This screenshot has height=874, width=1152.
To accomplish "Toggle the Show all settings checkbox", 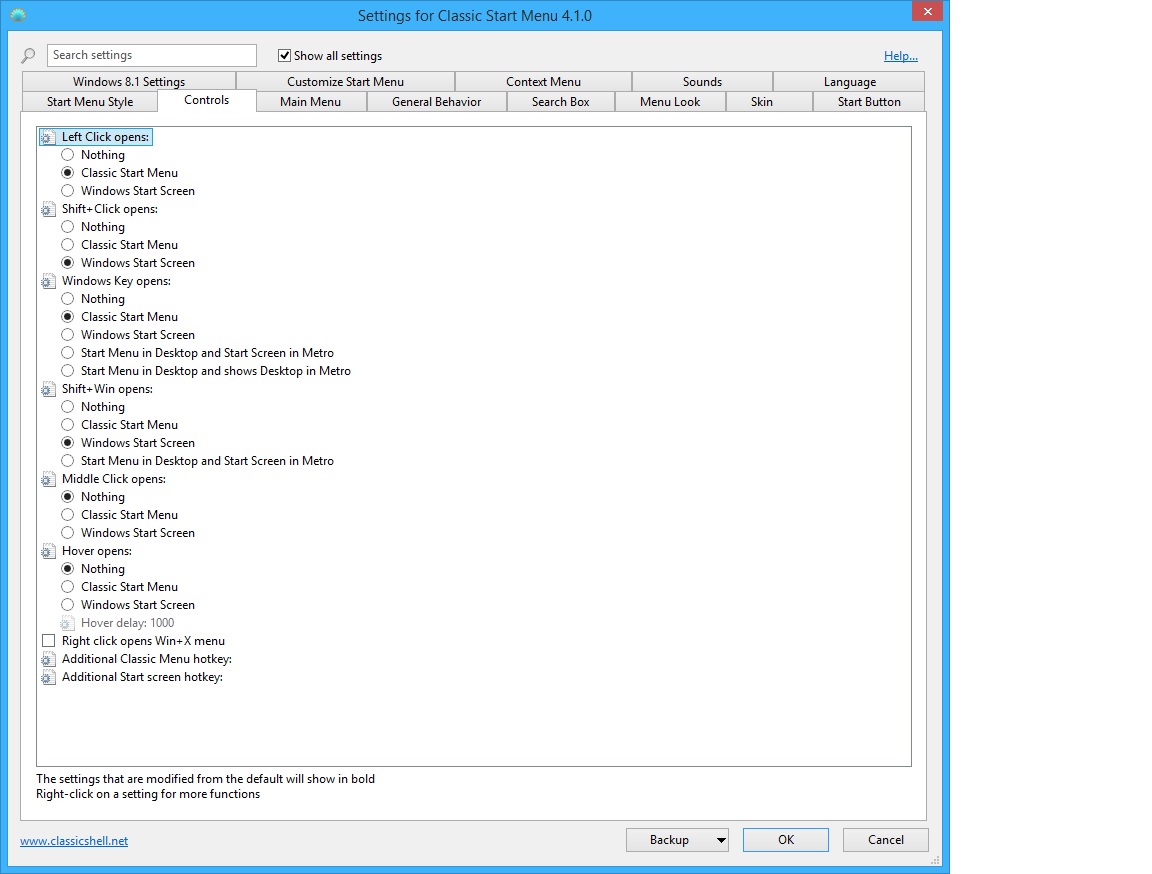I will pos(284,55).
